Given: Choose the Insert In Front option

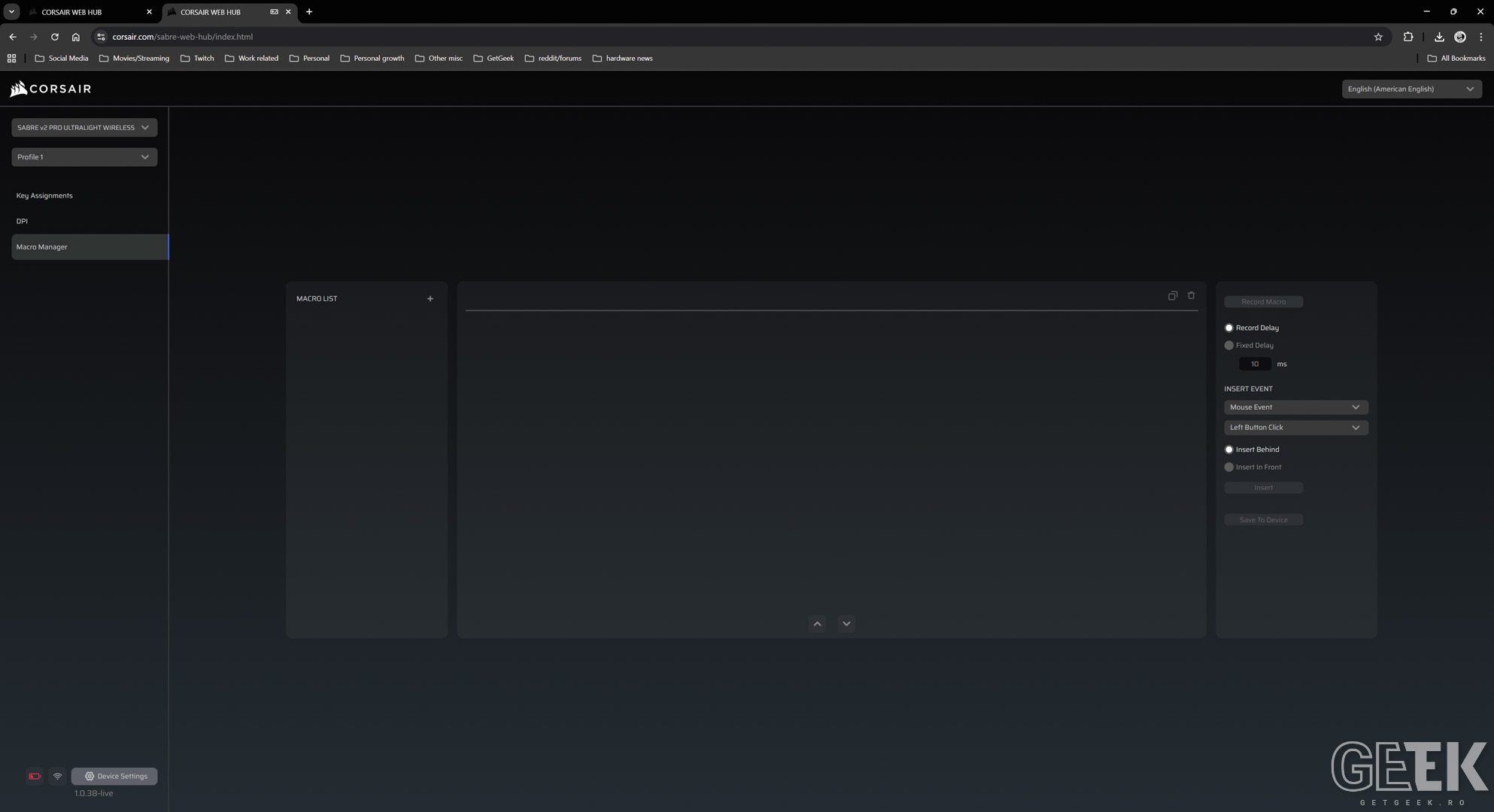Looking at the screenshot, I should coord(1229,467).
